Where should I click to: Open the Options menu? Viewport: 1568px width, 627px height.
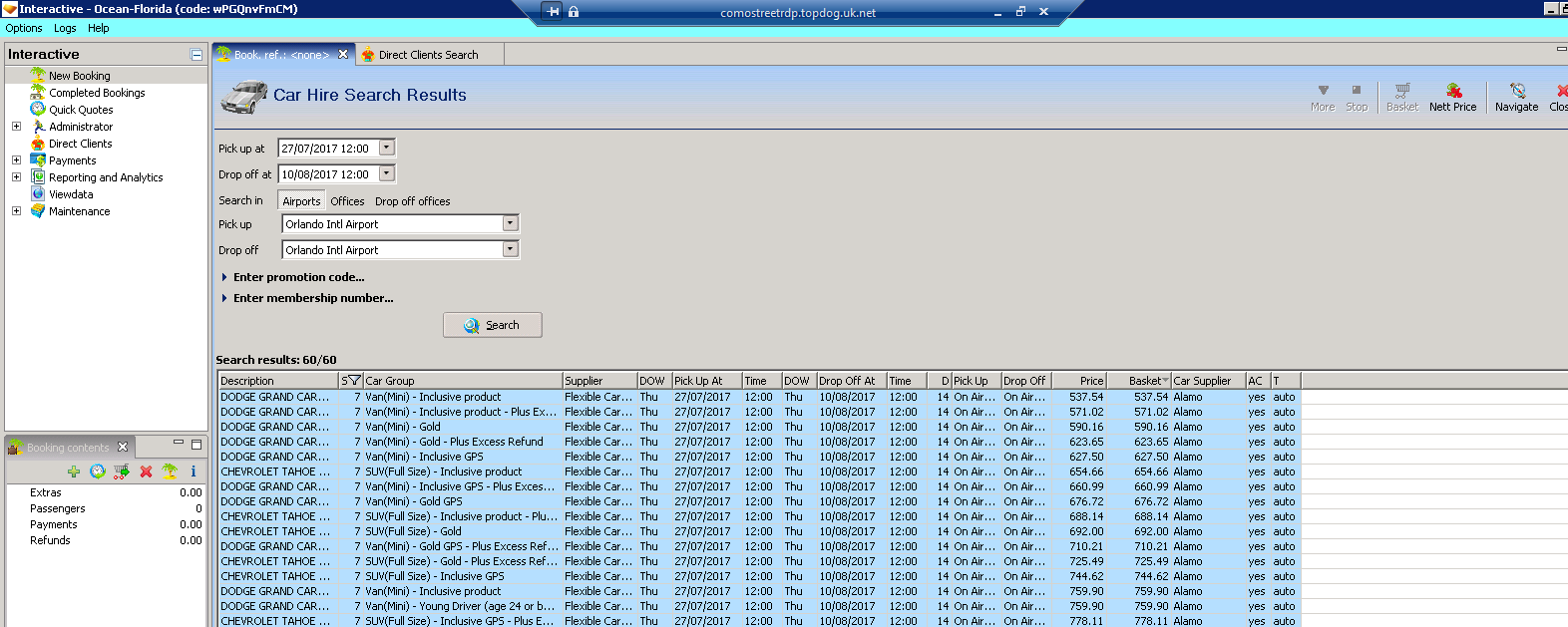tap(24, 28)
